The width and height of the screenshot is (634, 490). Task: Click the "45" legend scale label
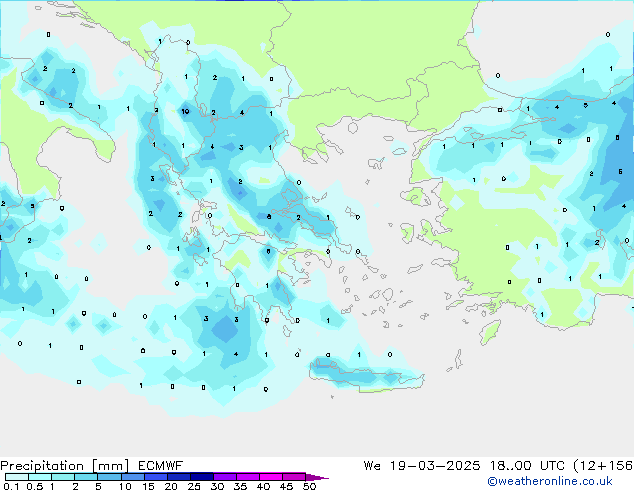click(286, 486)
